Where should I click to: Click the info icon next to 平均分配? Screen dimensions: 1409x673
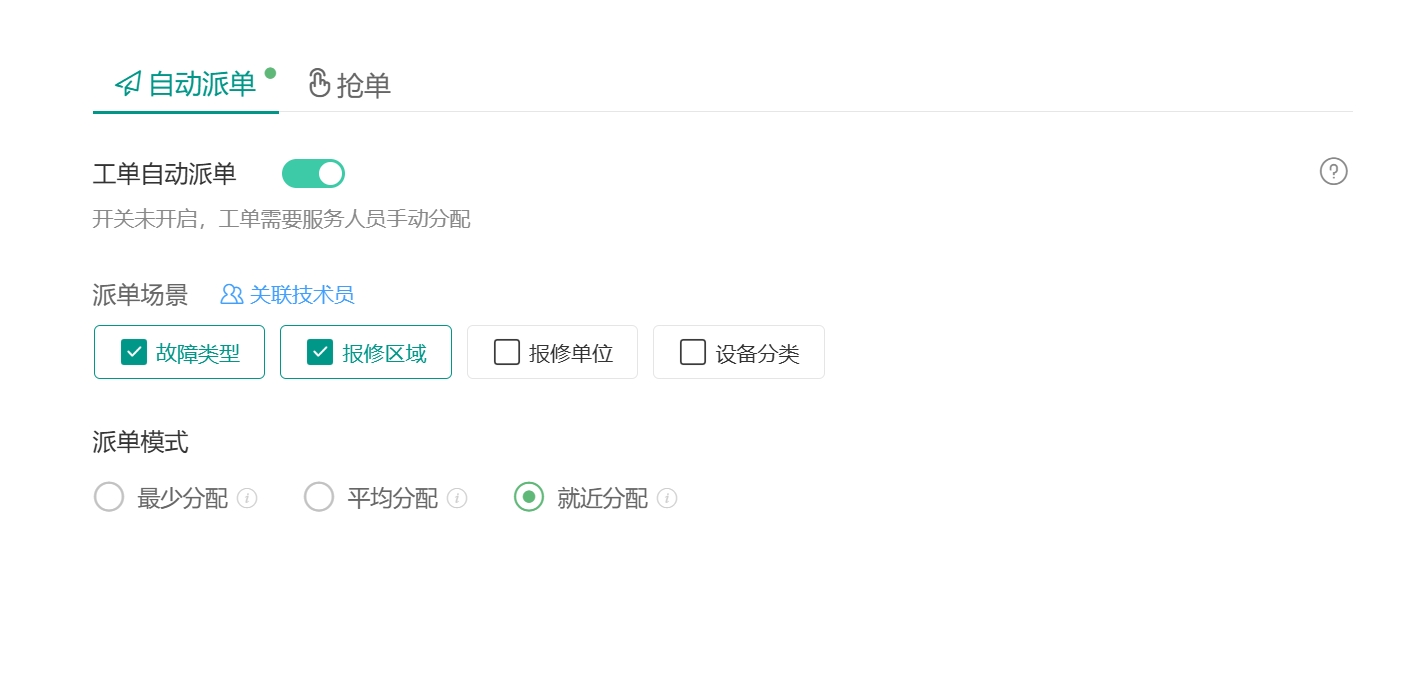tap(457, 498)
